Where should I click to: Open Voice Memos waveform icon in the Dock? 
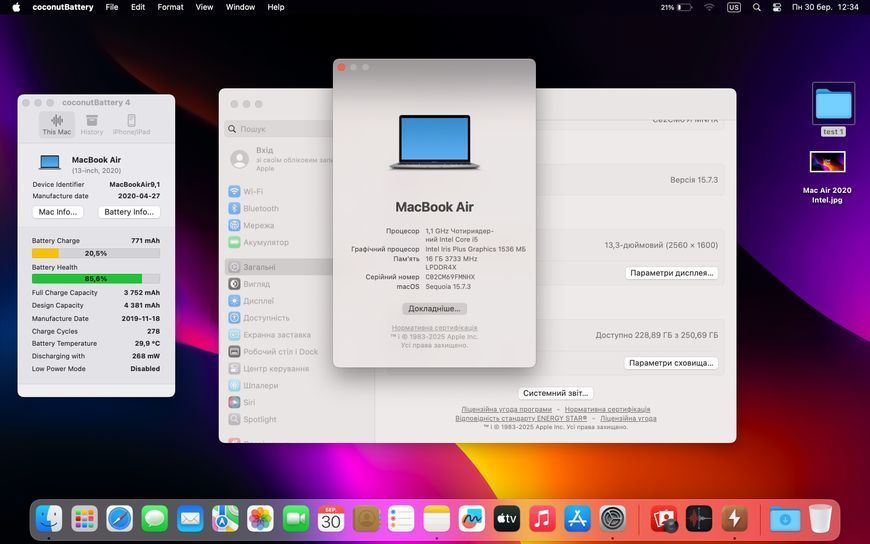699,519
